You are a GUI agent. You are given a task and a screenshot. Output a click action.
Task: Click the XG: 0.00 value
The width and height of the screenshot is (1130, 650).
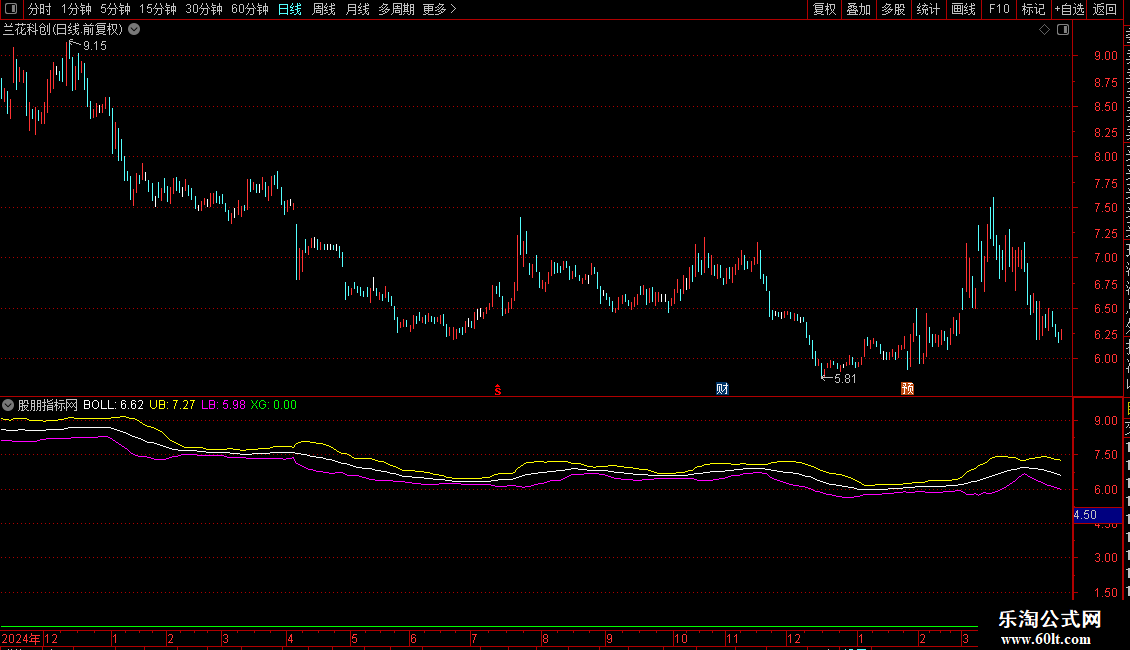[x=273, y=405]
